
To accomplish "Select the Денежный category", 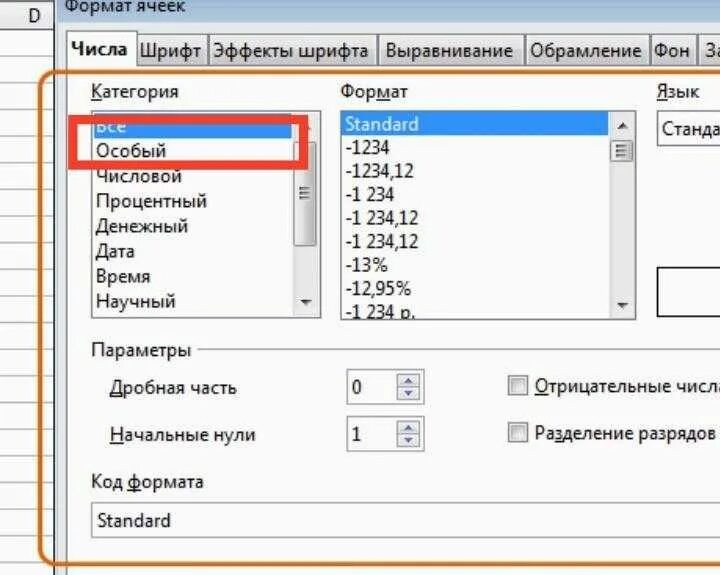I will click(193, 226).
